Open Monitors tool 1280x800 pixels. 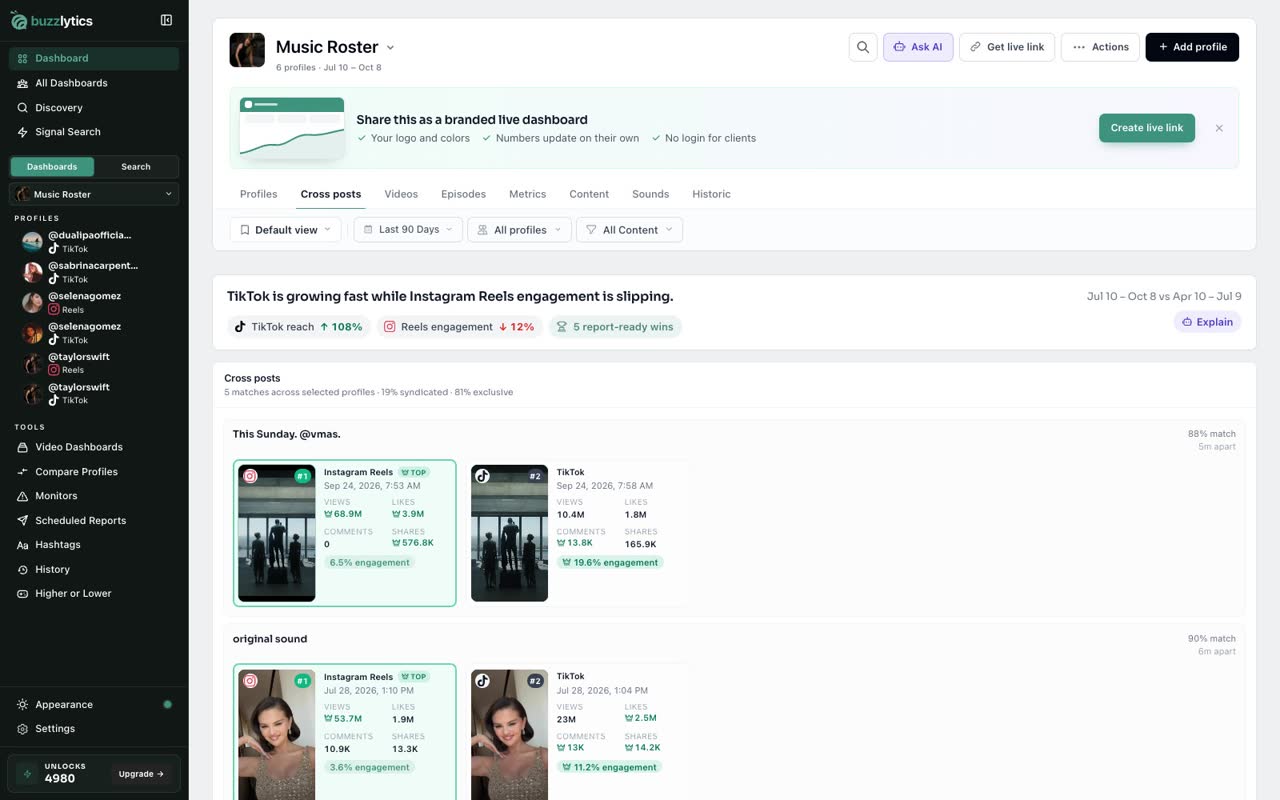click(x=94, y=496)
